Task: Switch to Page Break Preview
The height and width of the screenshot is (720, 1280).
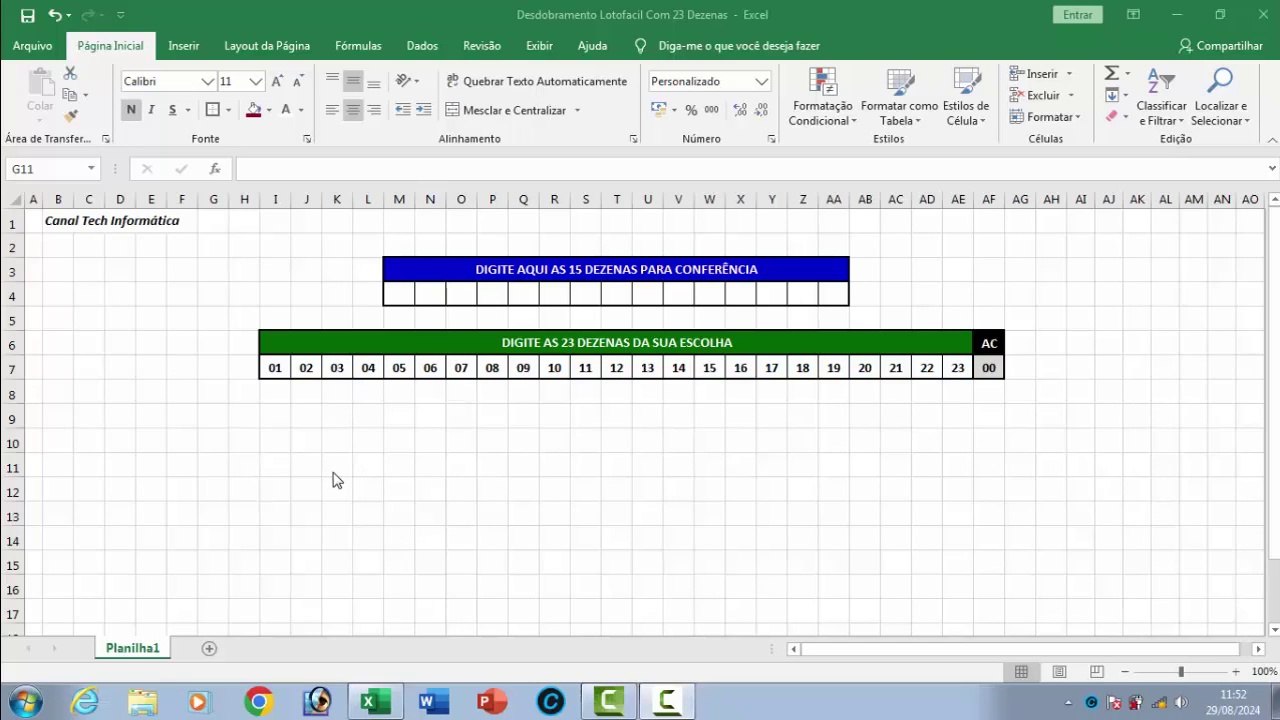Action: (x=1097, y=672)
